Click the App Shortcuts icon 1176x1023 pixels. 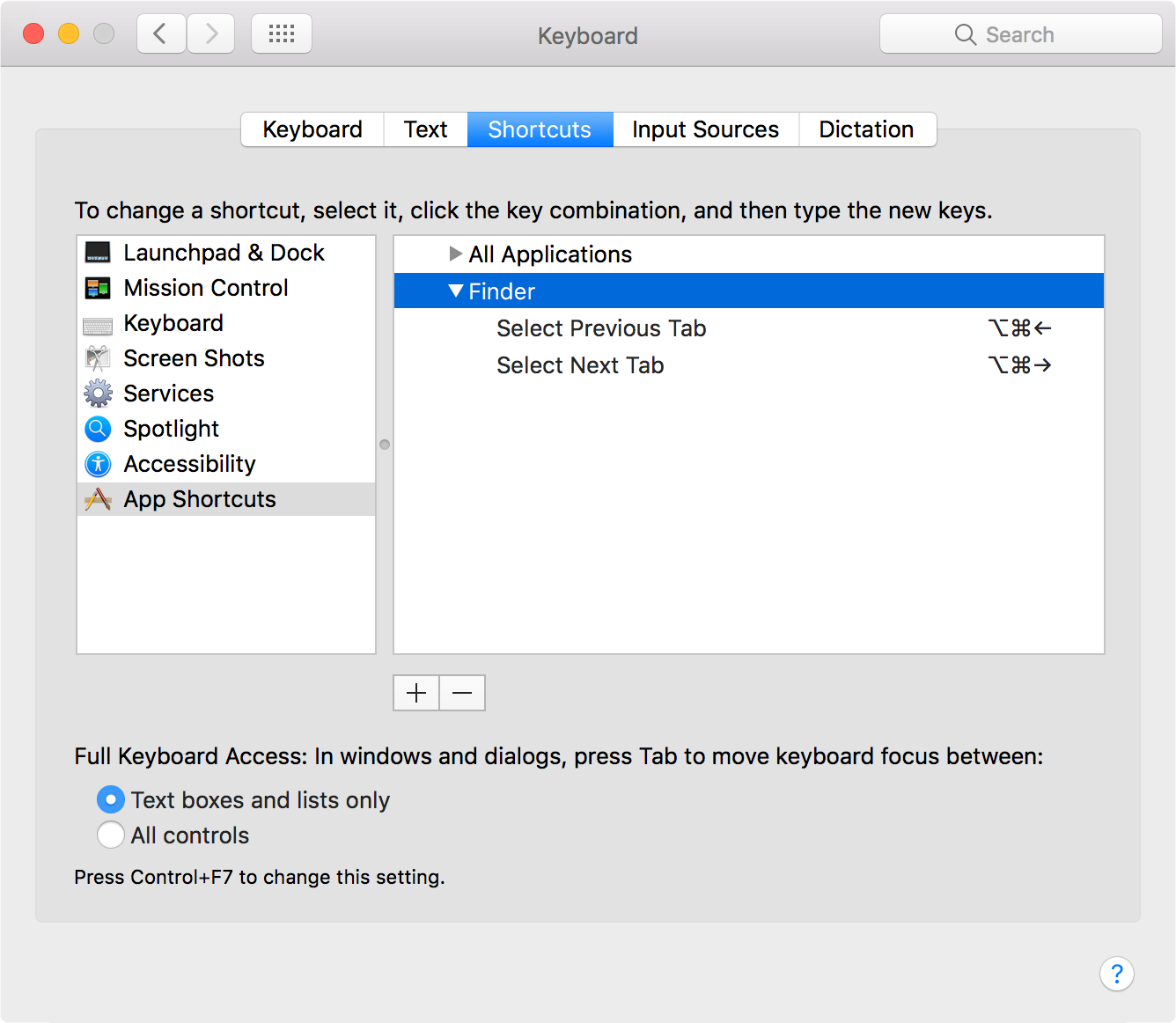(98, 499)
